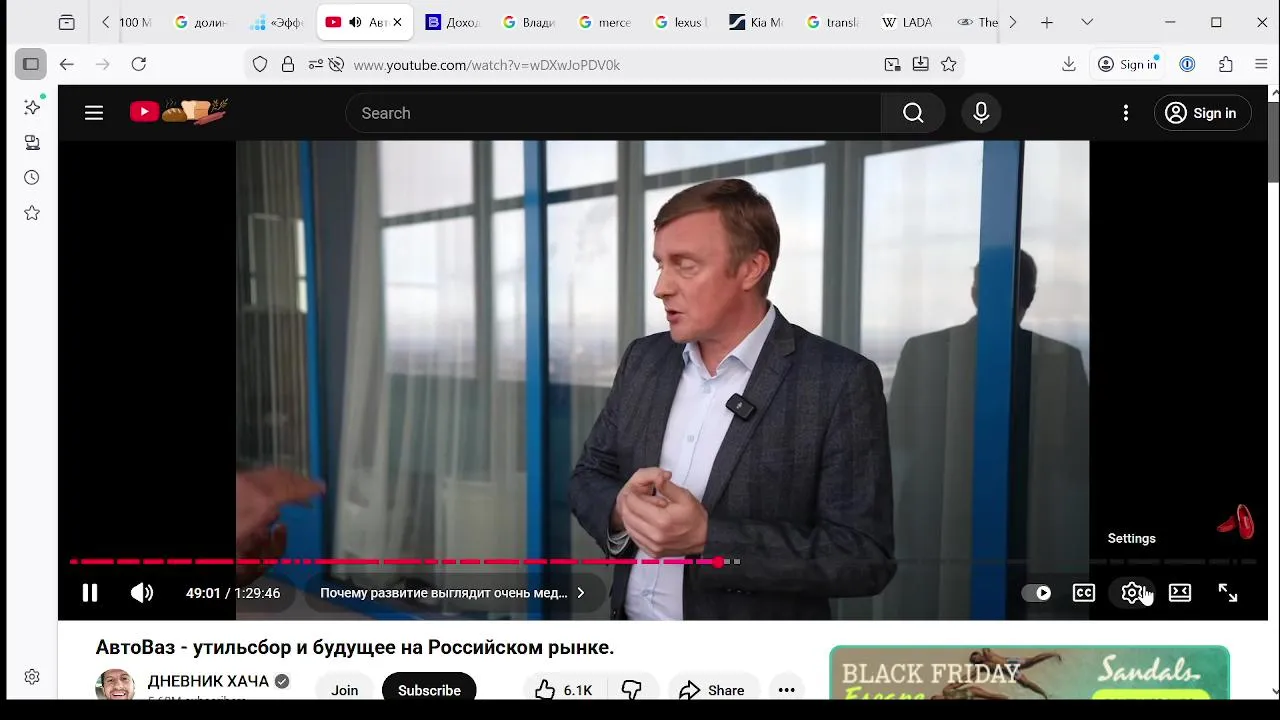Open more actions under video
Image resolution: width=1280 pixels, height=720 pixels.
click(787, 690)
